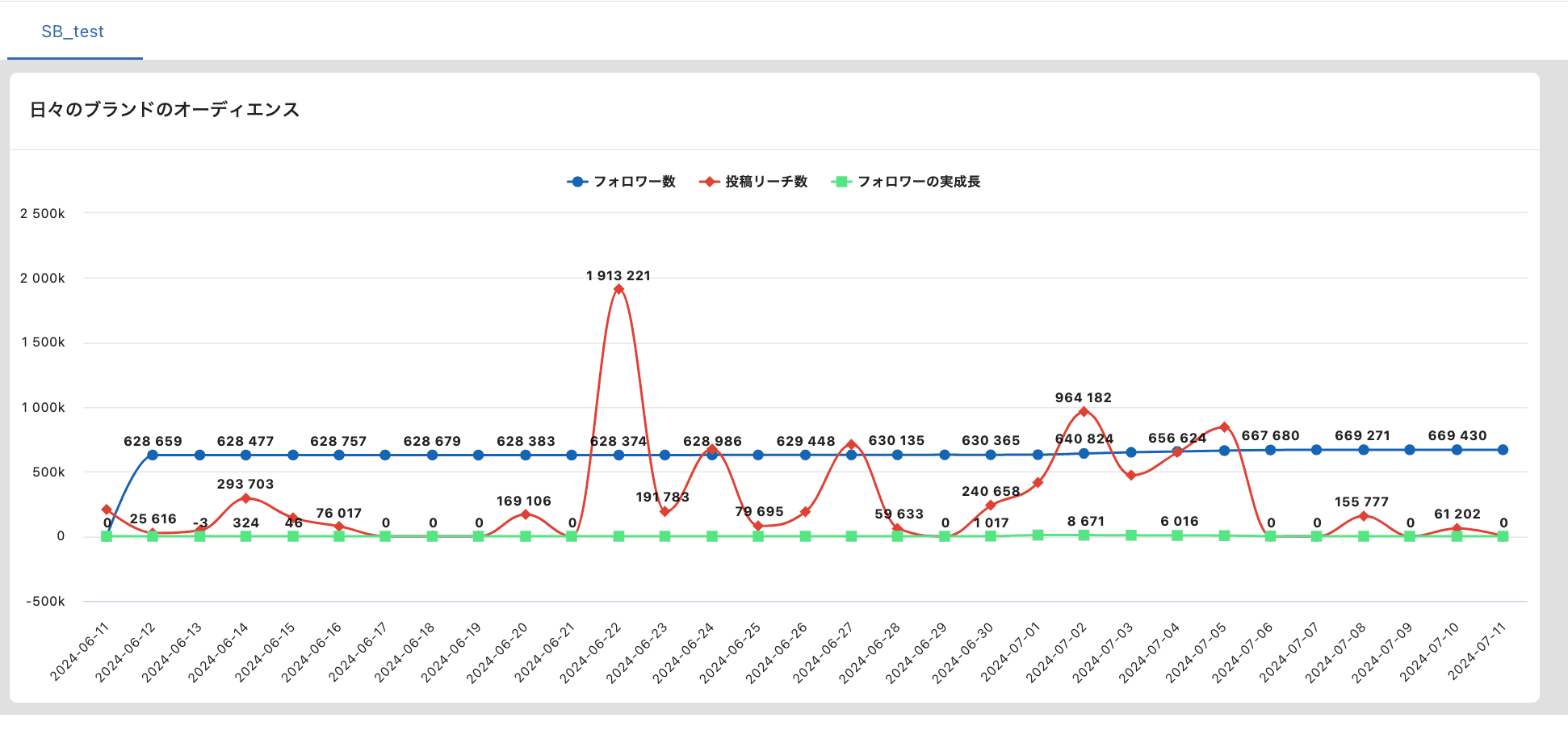
Task: Select the red diamond point at 61 202
Action: pyautogui.click(x=1457, y=528)
